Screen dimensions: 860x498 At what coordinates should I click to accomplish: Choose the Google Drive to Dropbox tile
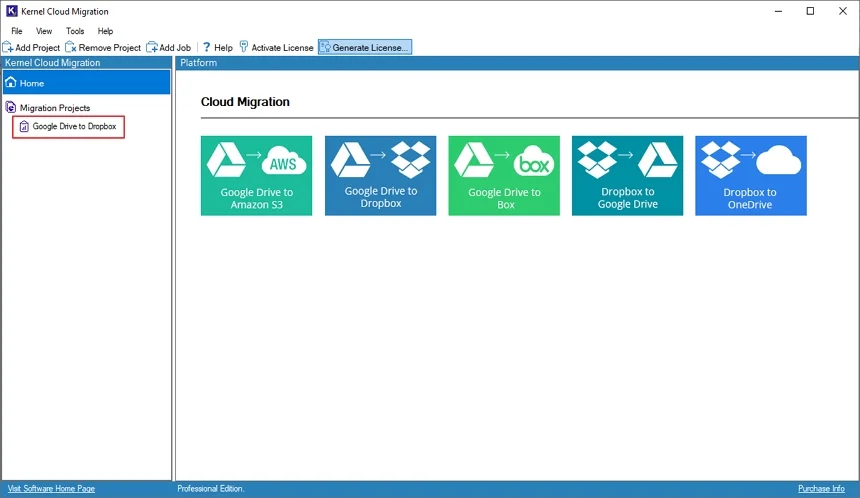click(380, 176)
